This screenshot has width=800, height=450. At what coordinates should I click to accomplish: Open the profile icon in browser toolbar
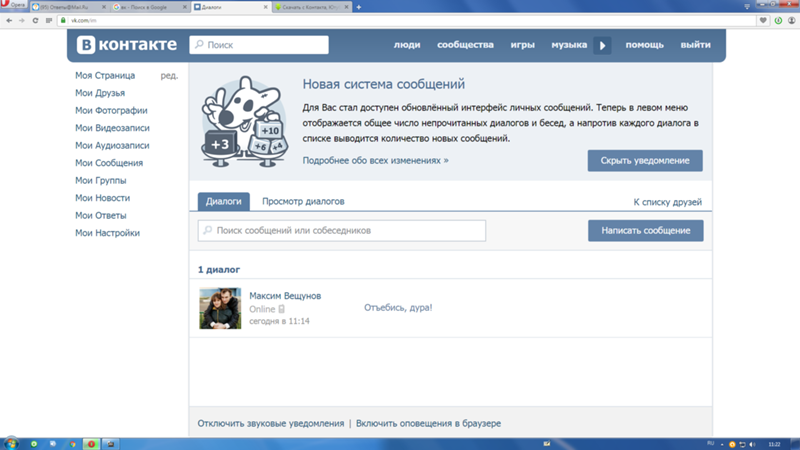pos(791,20)
